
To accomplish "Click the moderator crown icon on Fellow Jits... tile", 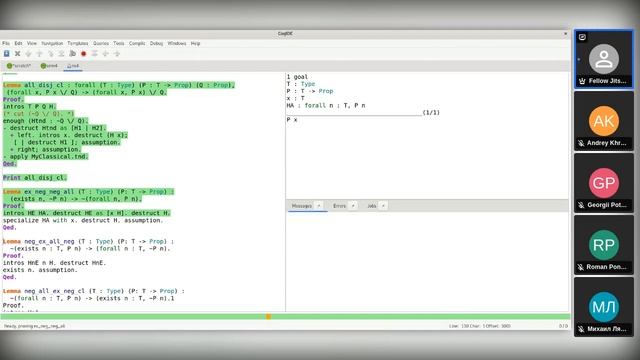I will [582, 81].
